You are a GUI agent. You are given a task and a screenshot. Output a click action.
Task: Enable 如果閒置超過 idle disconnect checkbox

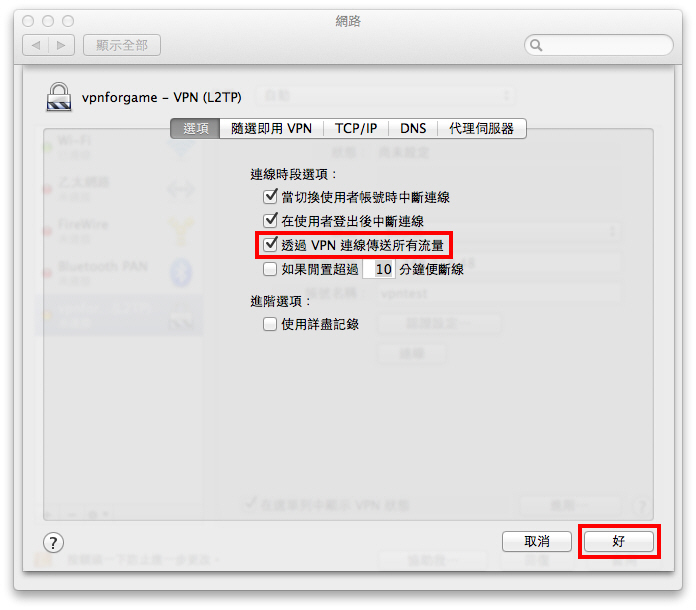[x=270, y=269]
